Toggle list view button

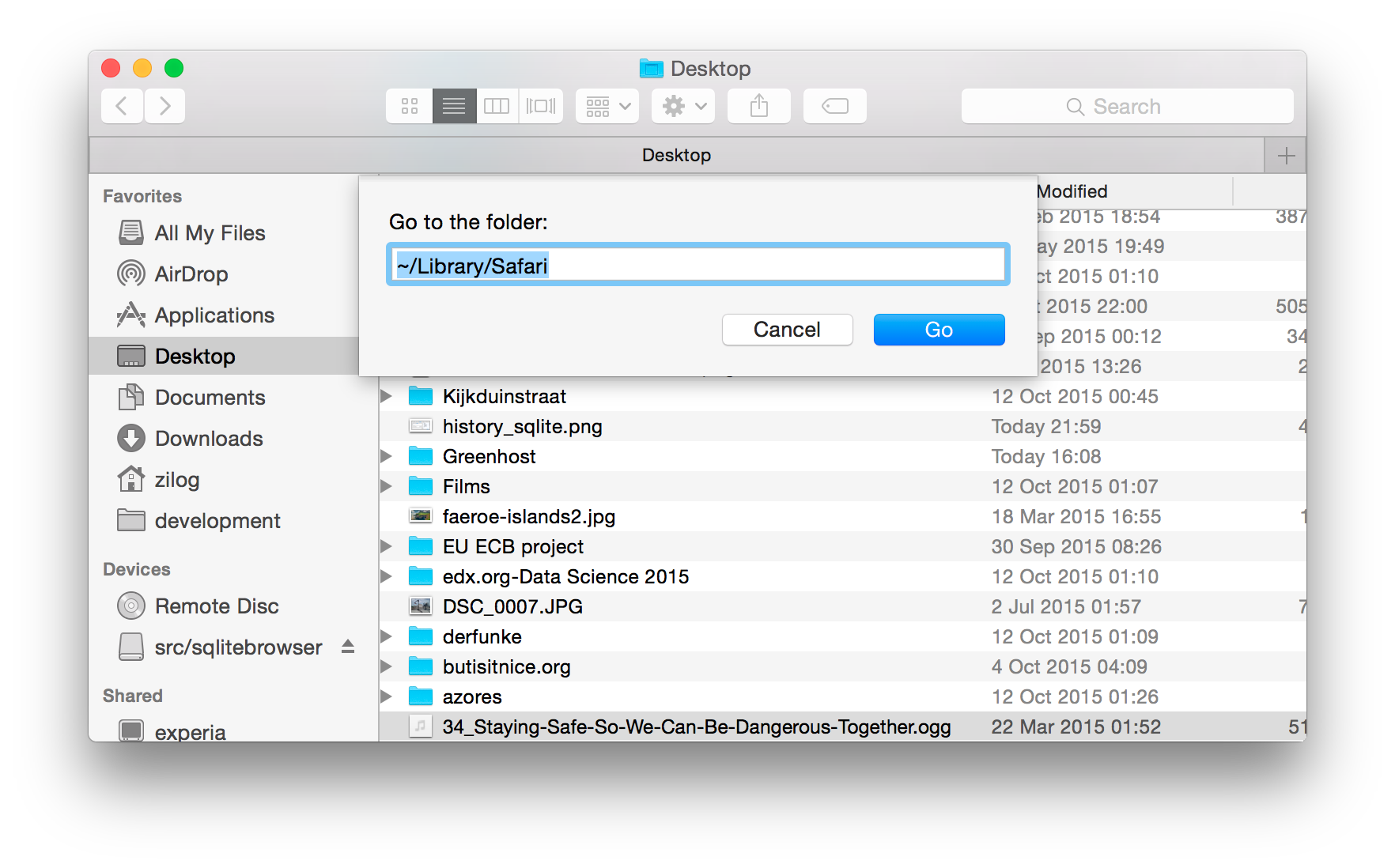[454, 106]
